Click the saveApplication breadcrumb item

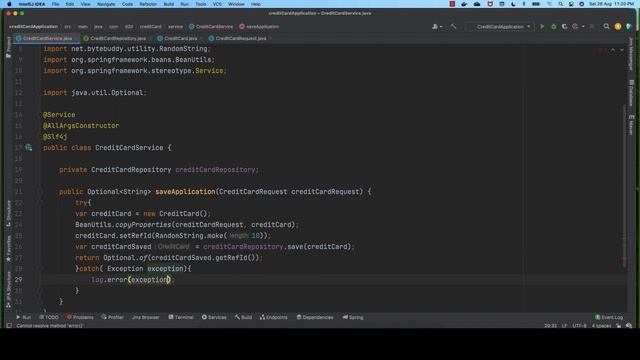point(259,27)
